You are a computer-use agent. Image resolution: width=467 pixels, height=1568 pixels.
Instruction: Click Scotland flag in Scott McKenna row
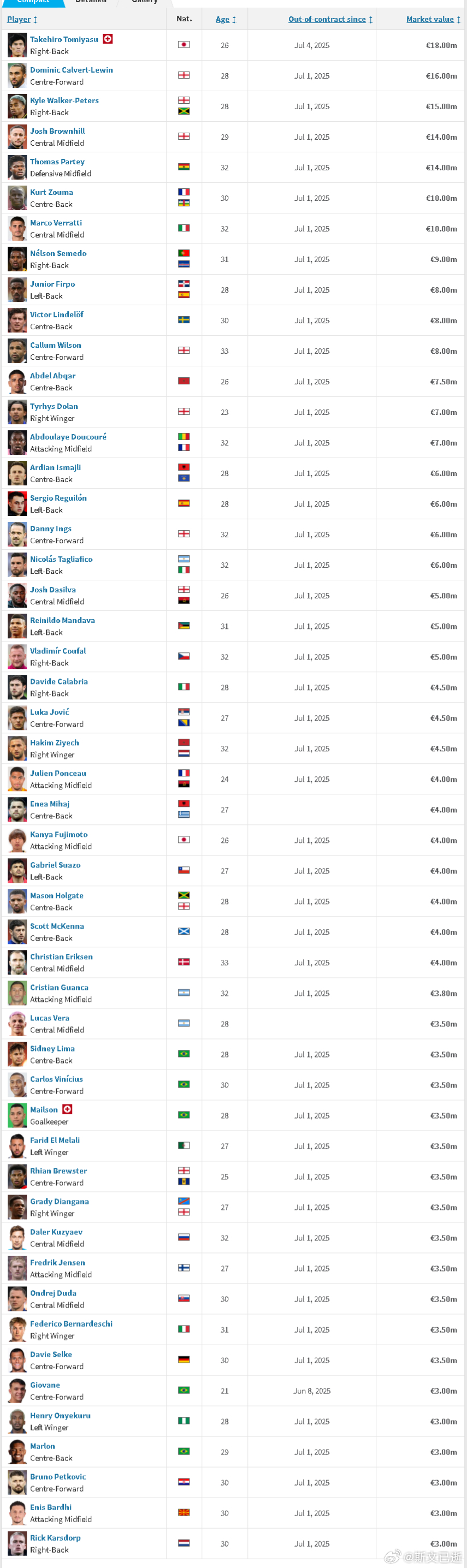click(184, 931)
